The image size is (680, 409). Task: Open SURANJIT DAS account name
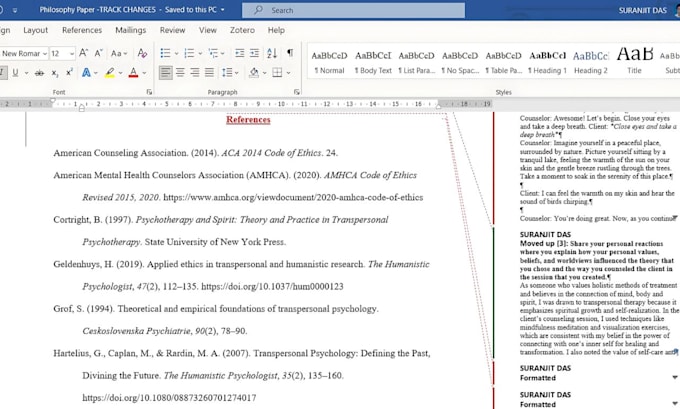642,10
